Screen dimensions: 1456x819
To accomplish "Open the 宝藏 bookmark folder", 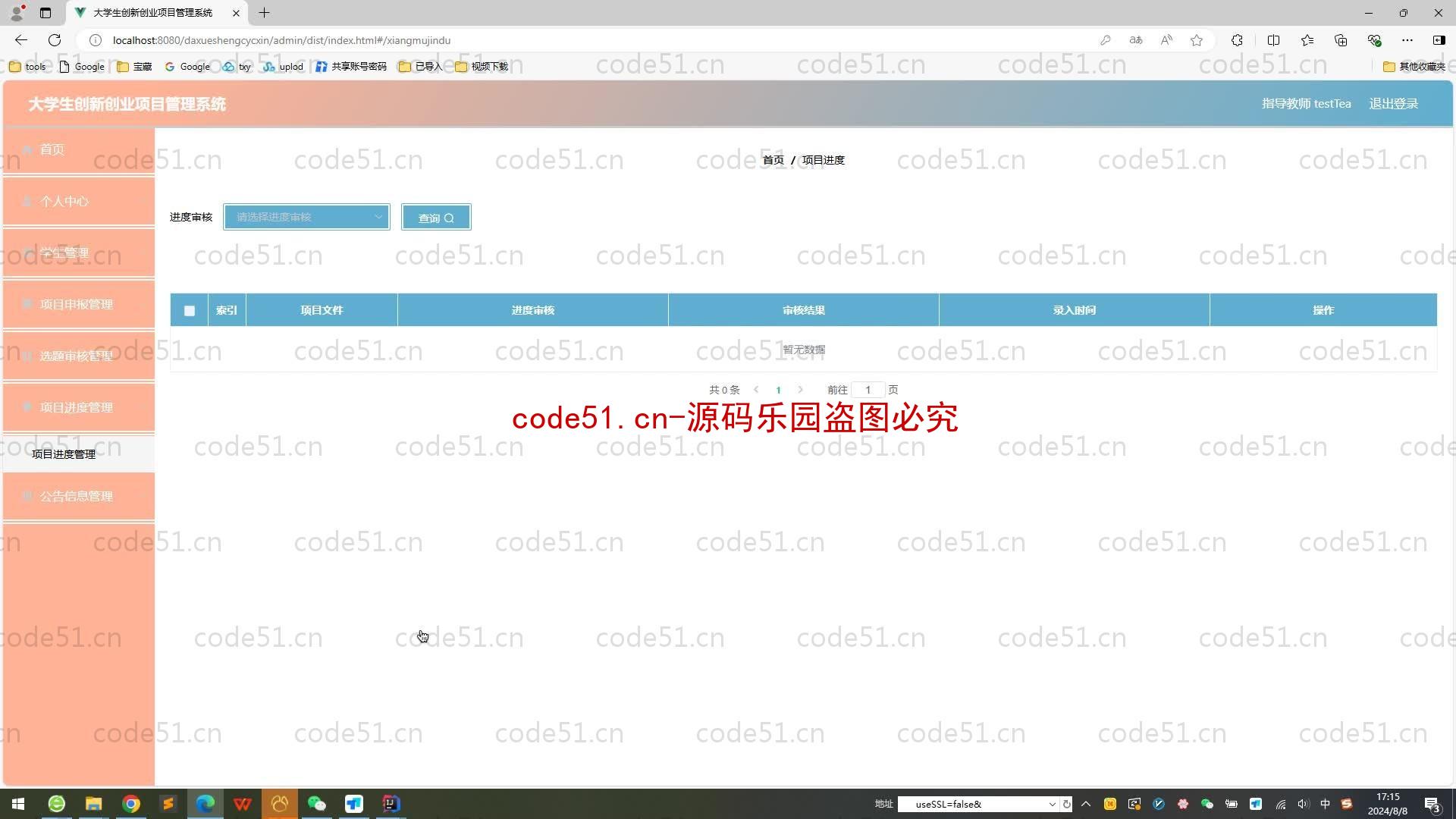I will click(134, 67).
